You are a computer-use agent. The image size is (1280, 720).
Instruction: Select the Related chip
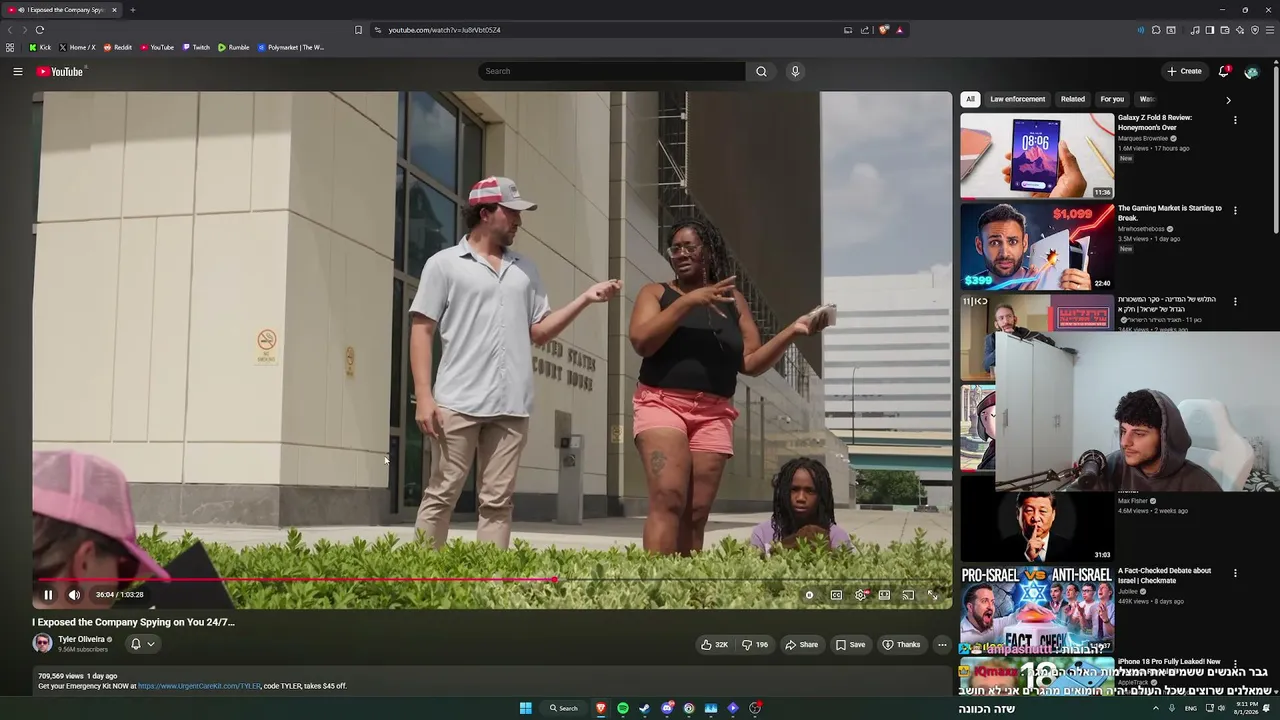(x=1073, y=99)
